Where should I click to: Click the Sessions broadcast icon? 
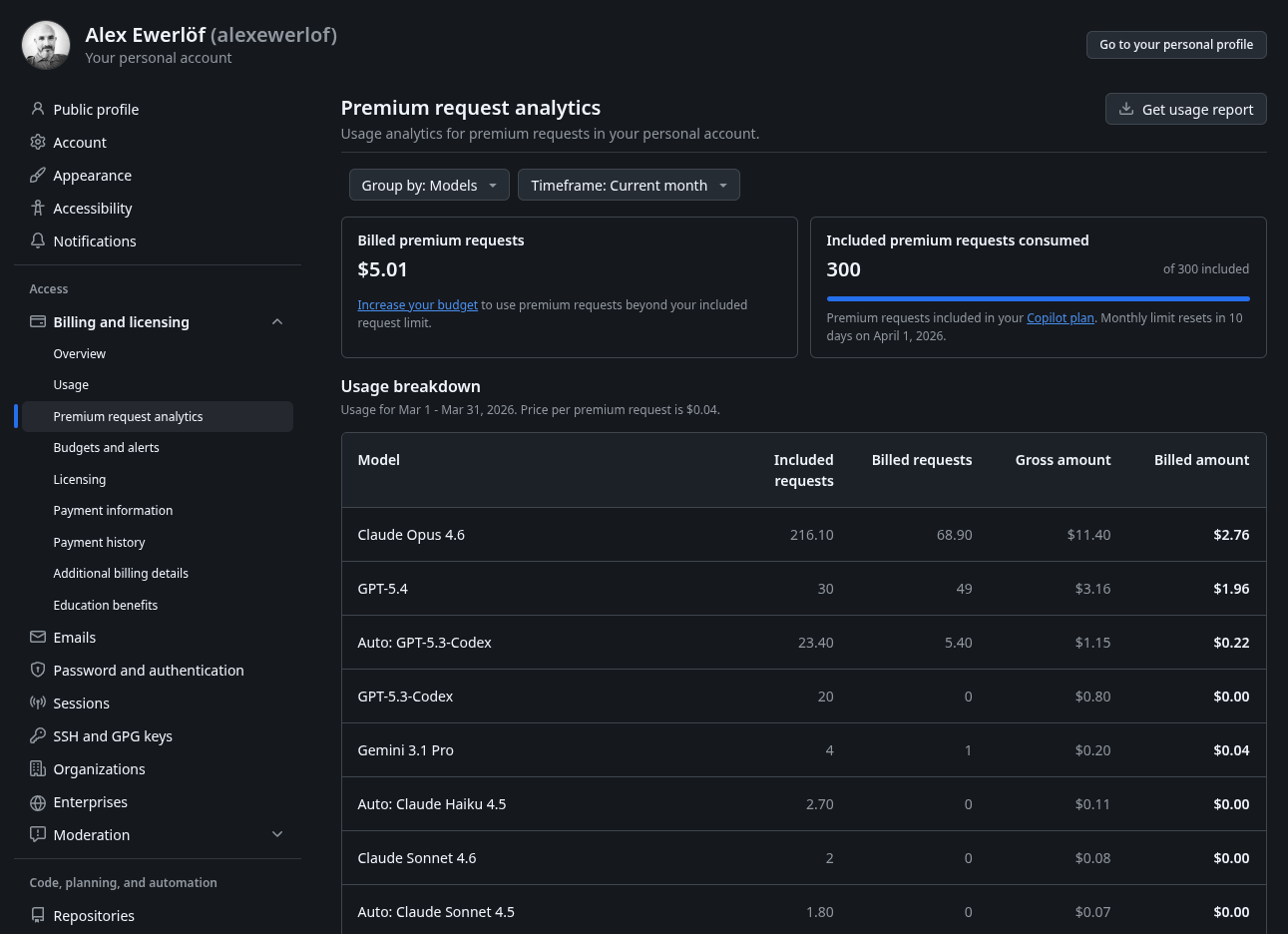click(x=38, y=702)
